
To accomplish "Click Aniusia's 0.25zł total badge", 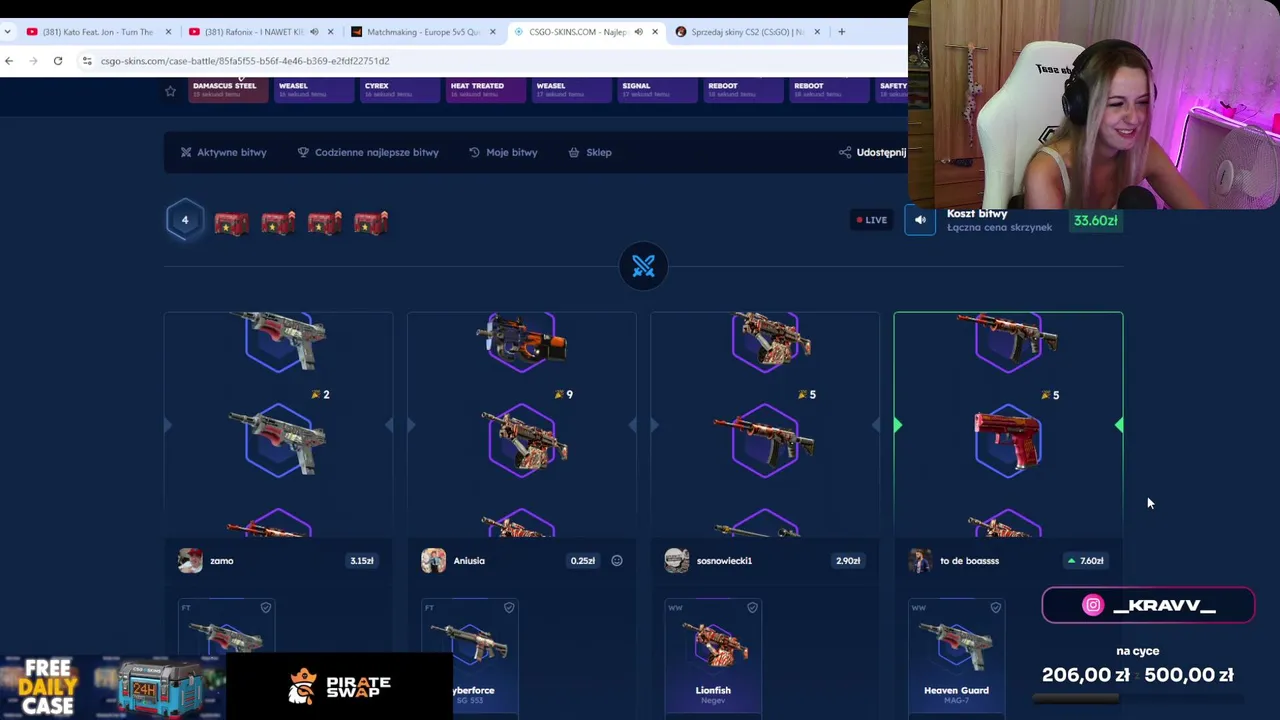I will pos(583,561).
